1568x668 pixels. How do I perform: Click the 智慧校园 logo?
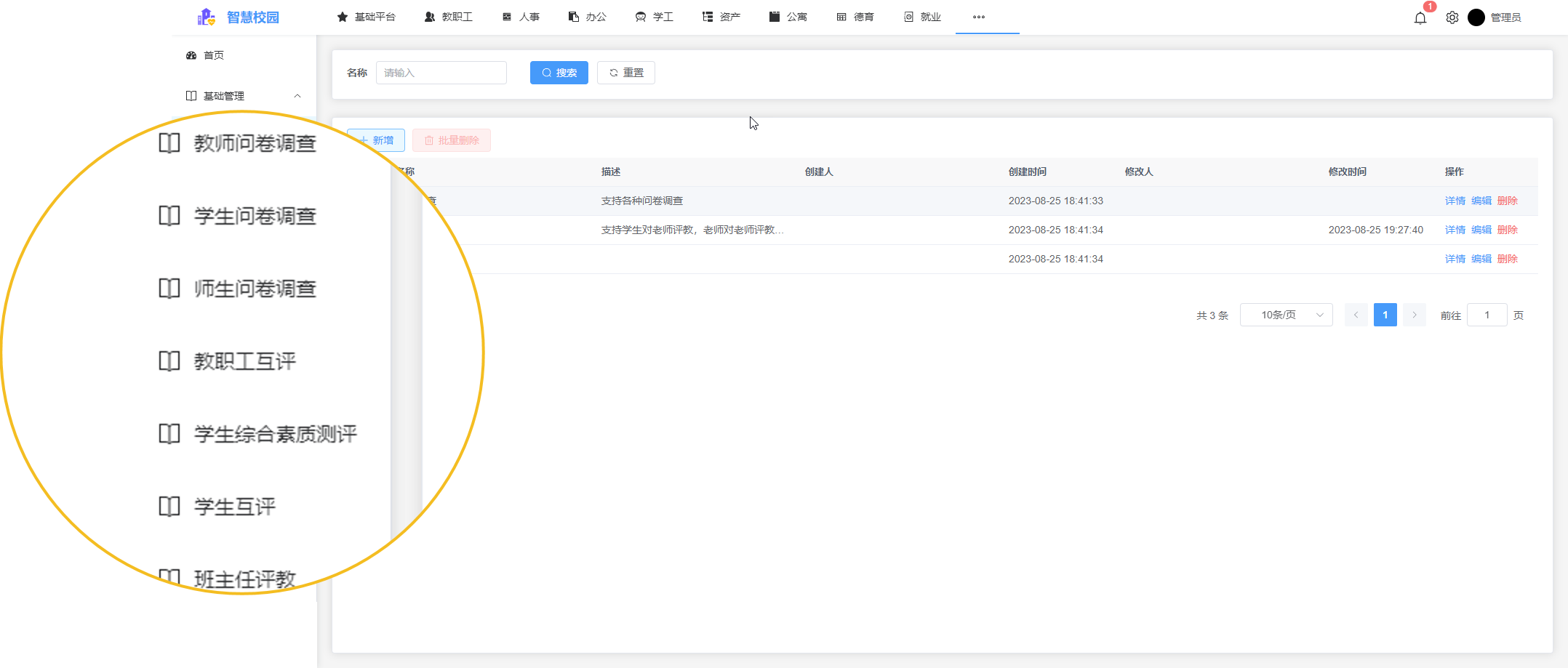[240, 17]
